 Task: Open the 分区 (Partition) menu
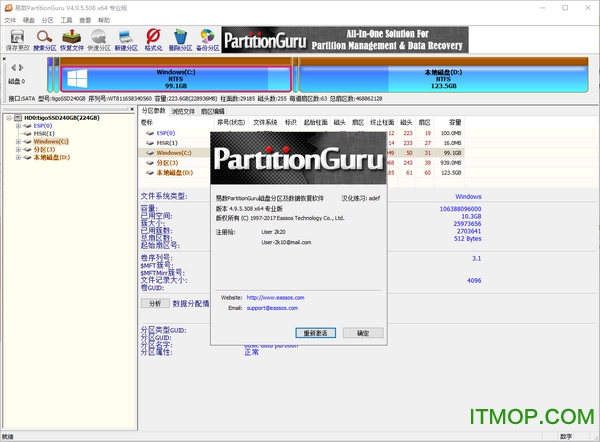47,20
